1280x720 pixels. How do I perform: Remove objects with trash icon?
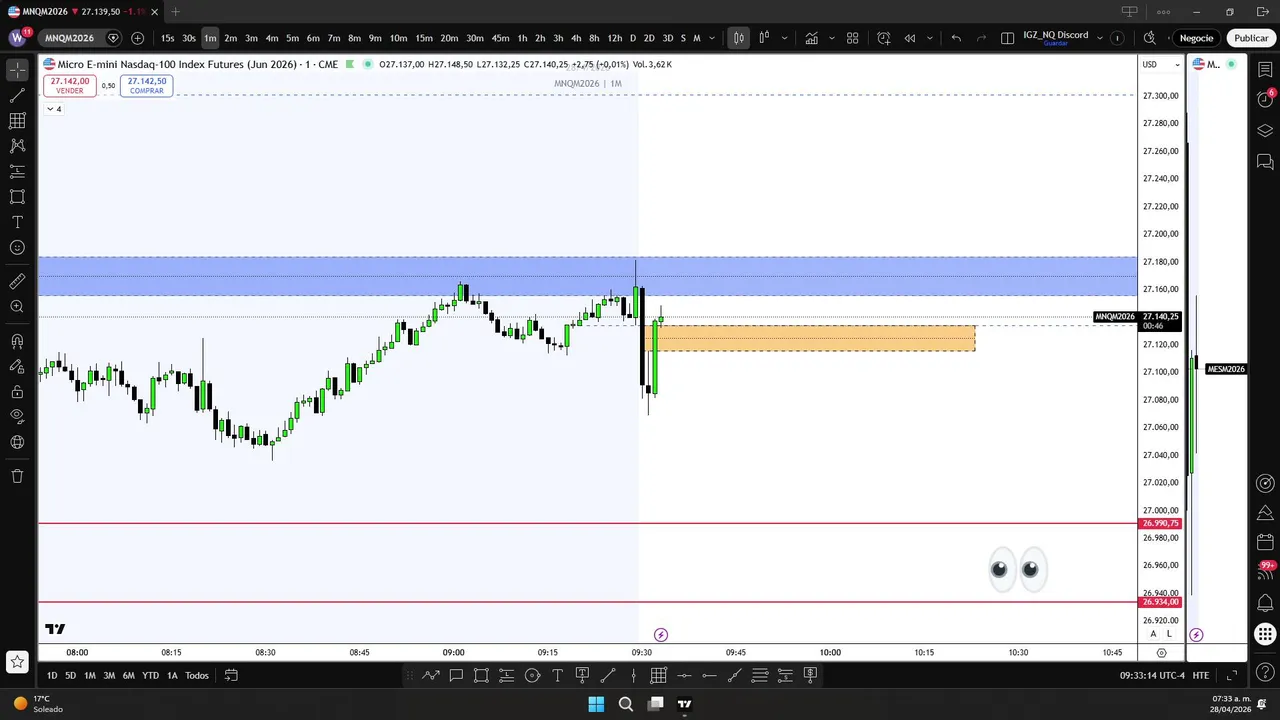click(17, 476)
